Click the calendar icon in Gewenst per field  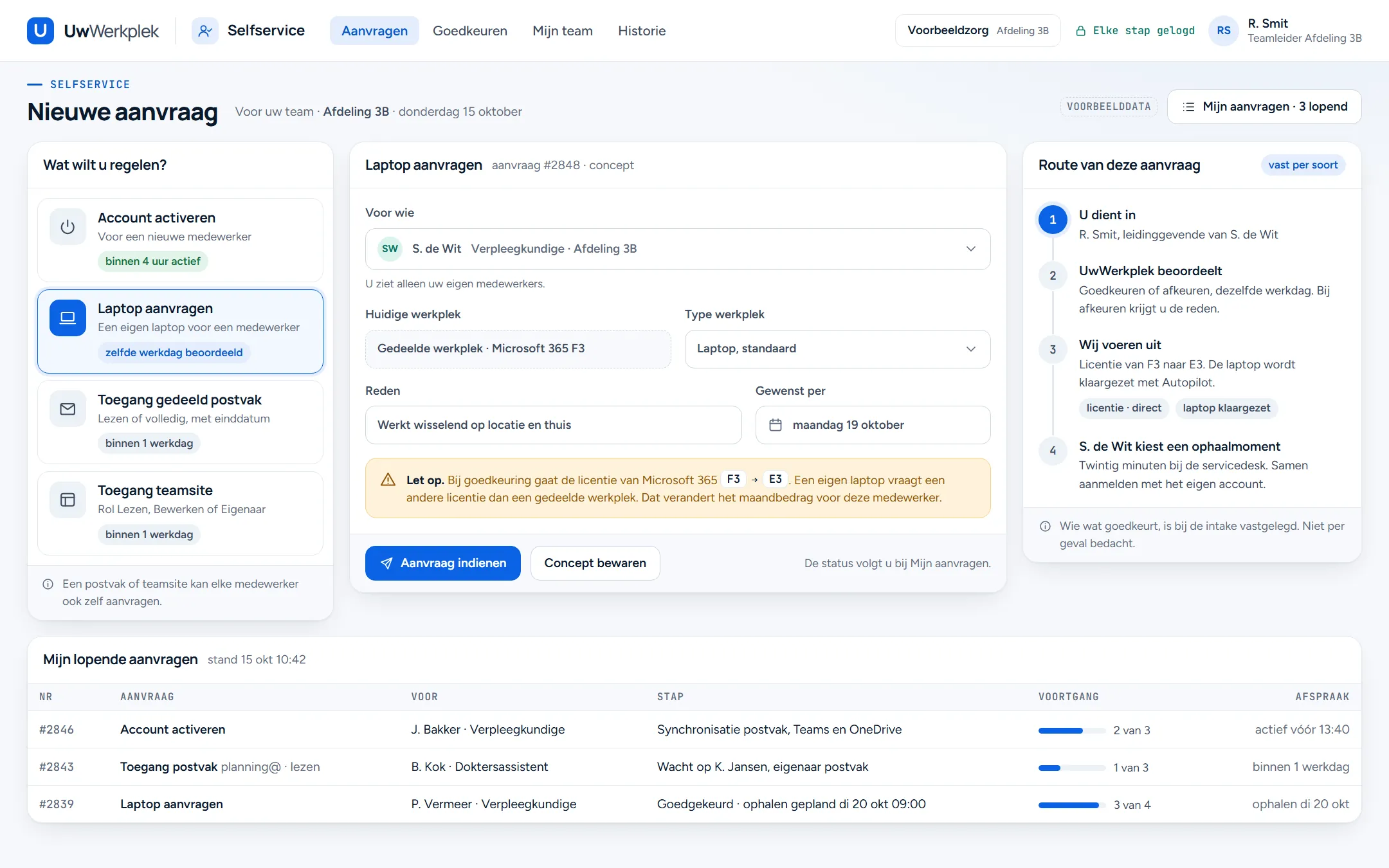[776, 425]
